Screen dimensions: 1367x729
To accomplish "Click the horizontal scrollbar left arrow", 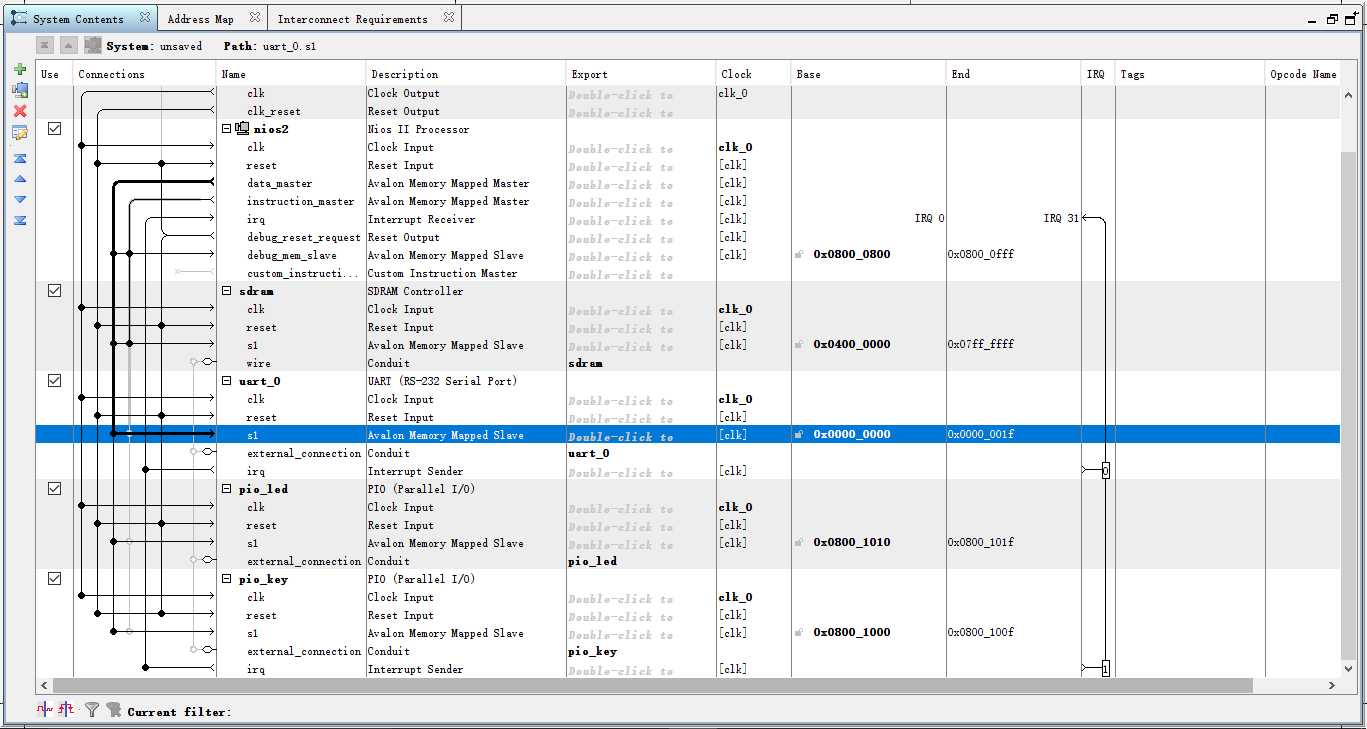I will pyautogui.click(x=45, y=686).
